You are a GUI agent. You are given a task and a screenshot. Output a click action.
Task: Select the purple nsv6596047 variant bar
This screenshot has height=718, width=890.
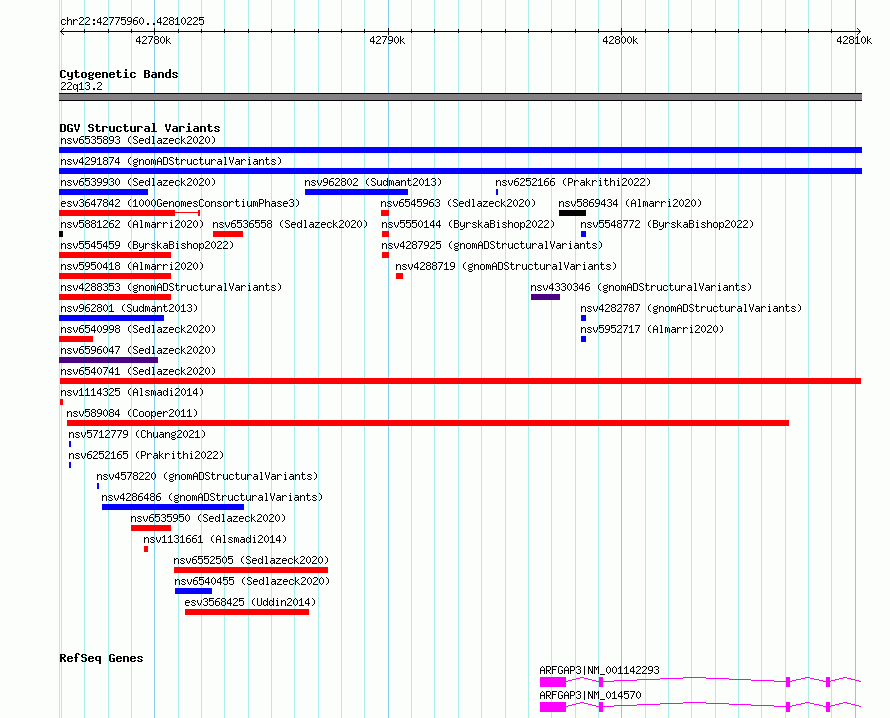pyautogui.click(x=108, y=360)
